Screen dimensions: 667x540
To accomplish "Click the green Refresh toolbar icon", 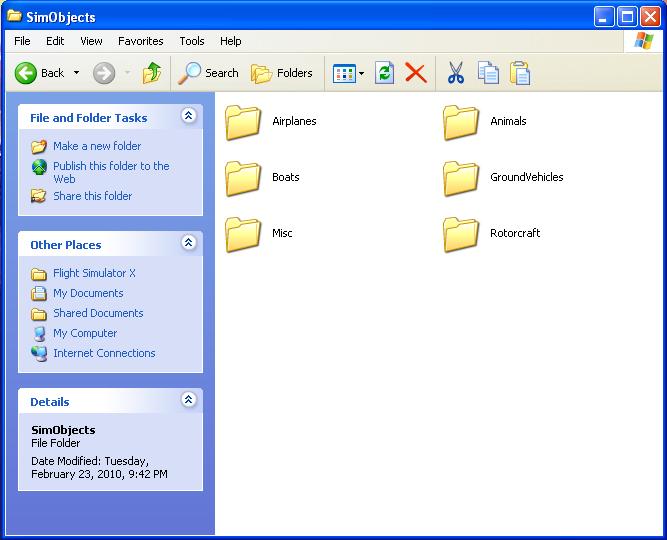I will (384, 73).
